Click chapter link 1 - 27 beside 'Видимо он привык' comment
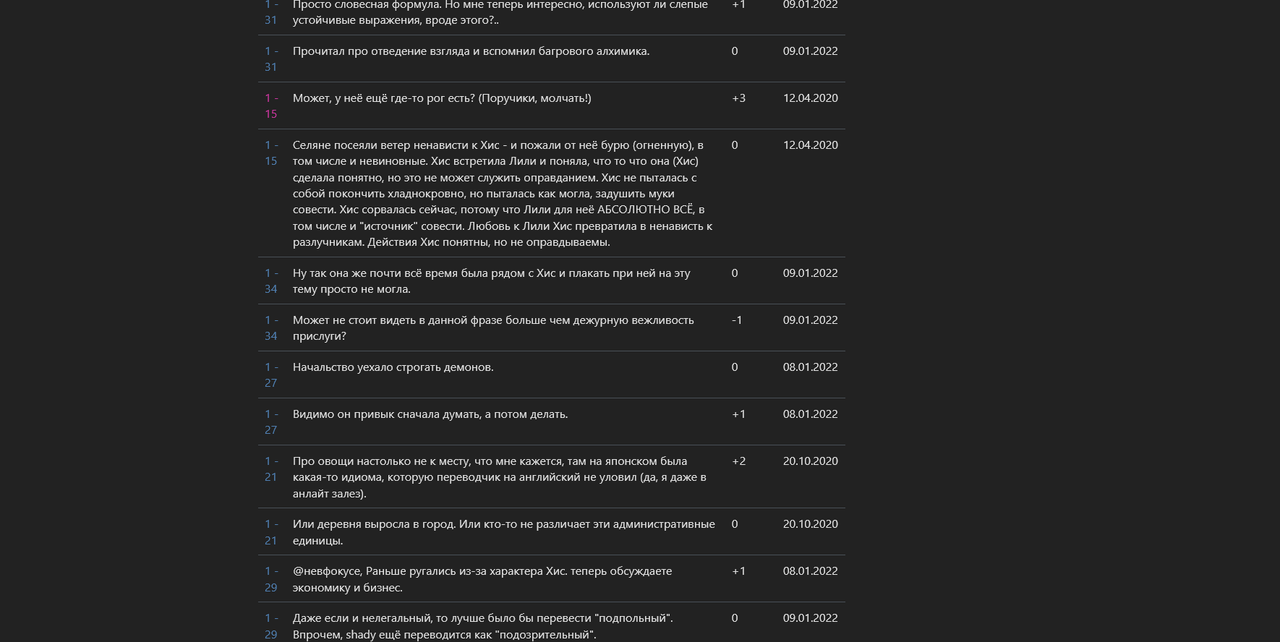Image resolution: width=1280 pixels, height=642 pixels. pyautogui.click(x=271, y=422)
